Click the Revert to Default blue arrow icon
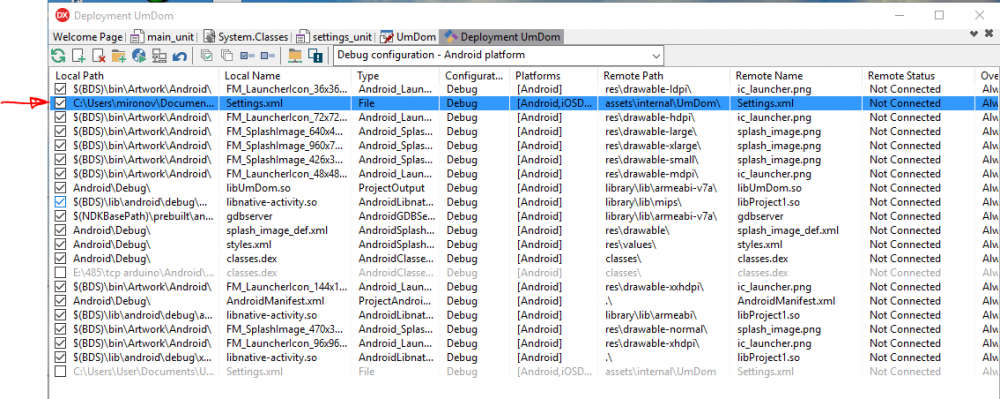1000x399 pixels. [179, 56]
